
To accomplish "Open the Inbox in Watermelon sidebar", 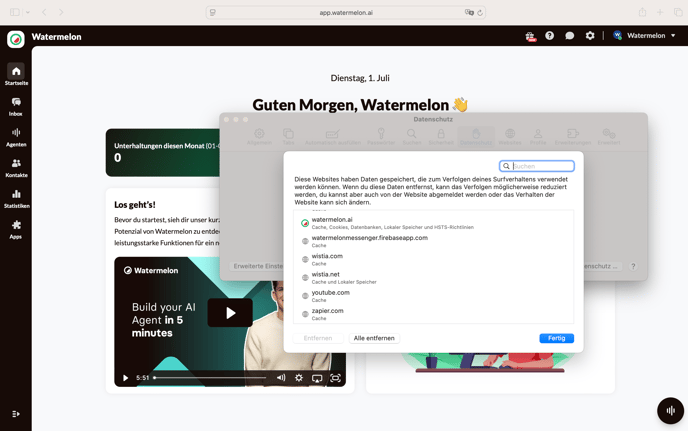I will click(x=16, y=107).
